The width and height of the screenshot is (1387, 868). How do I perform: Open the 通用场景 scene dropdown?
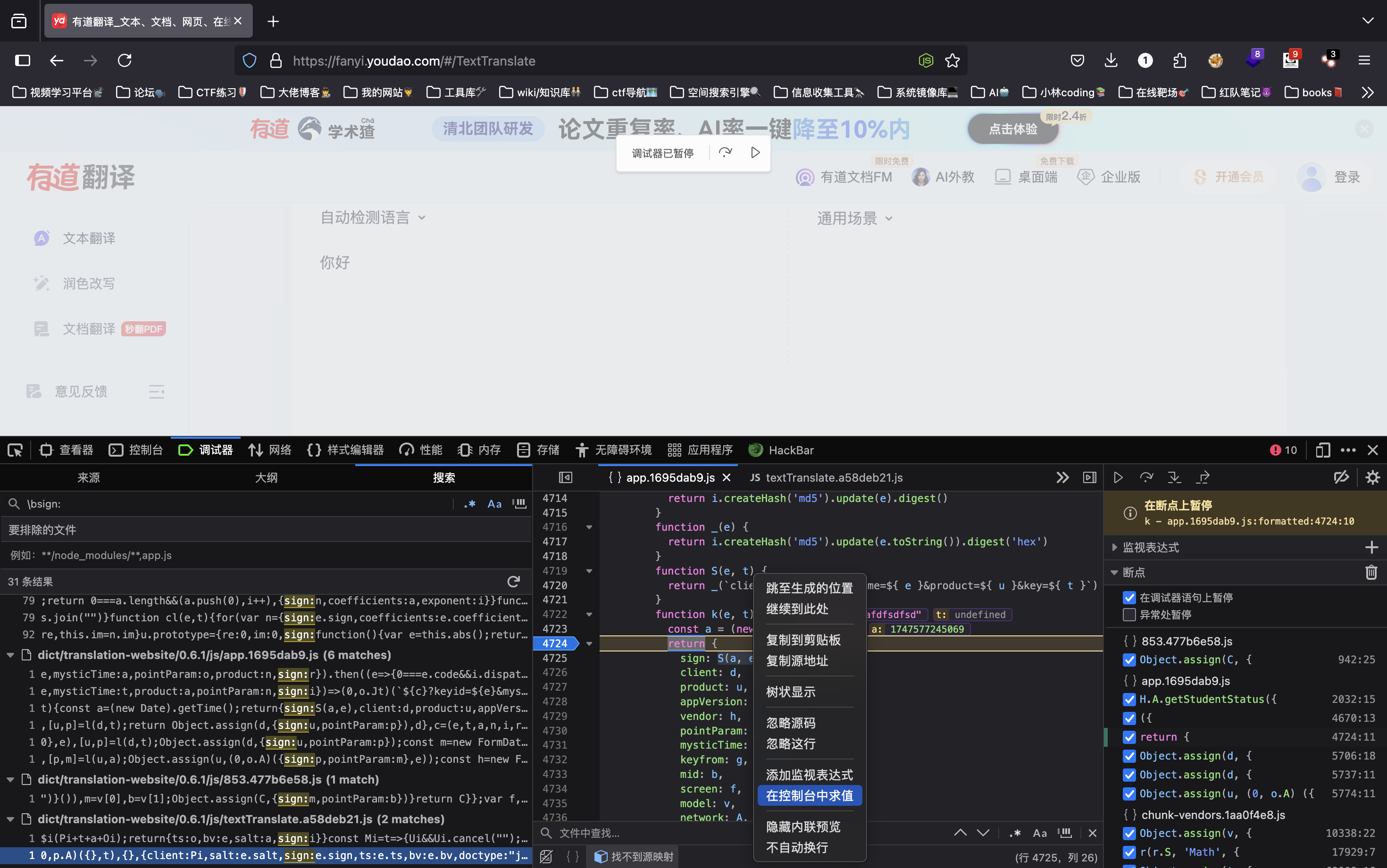coord(854,218)
